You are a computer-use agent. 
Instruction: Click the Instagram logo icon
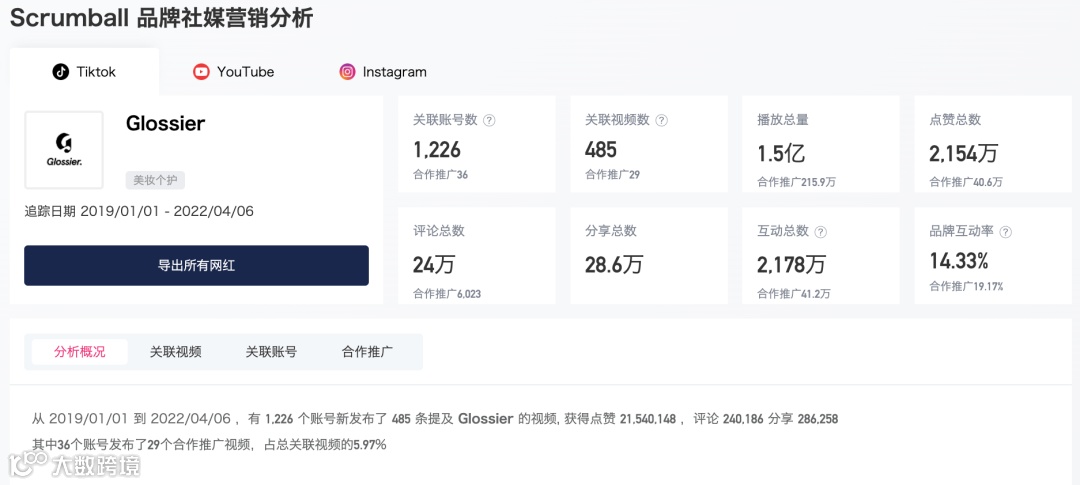(347, 72)
